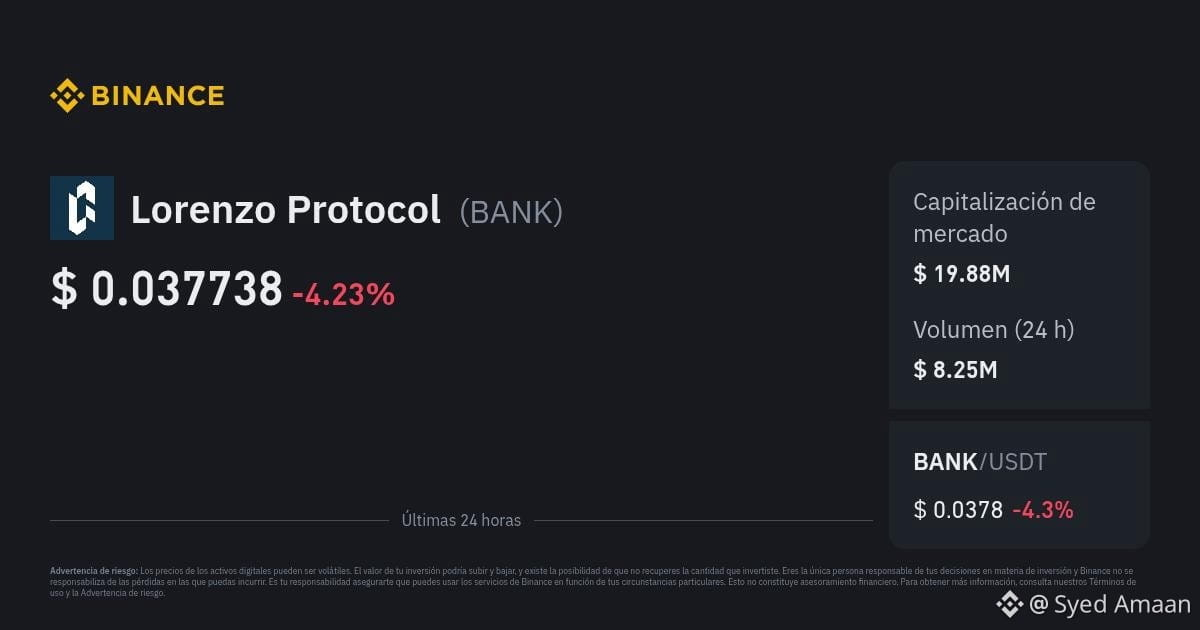Click the Últimas 24 horas label
Viewport: 1200px width, 630px height.
point(461,520)
